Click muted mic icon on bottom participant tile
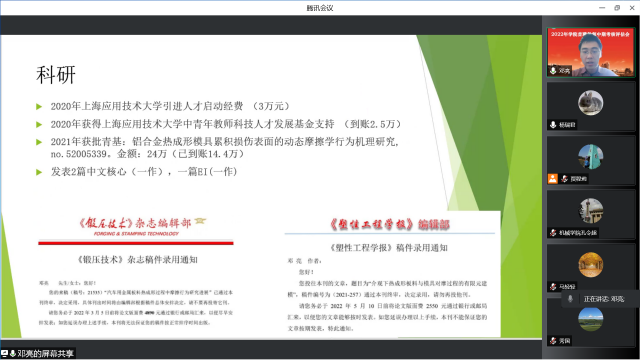The height and width of the screenshot is (360, 640). (553, 340)
